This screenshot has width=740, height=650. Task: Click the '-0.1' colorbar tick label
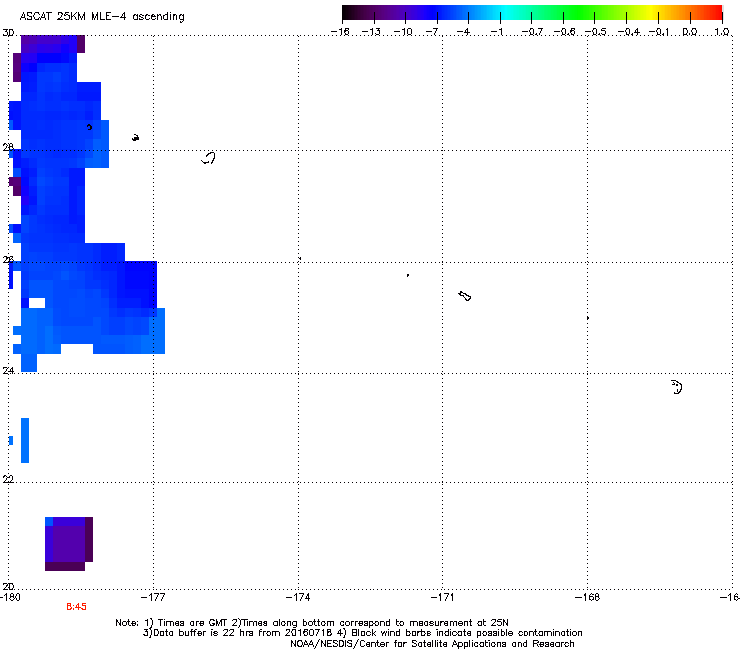[x=659, y=32]
